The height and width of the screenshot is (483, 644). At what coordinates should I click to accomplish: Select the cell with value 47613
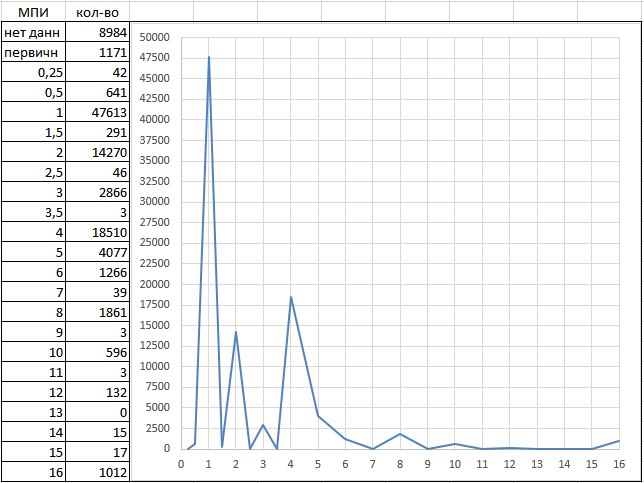(x=98, y=112)
